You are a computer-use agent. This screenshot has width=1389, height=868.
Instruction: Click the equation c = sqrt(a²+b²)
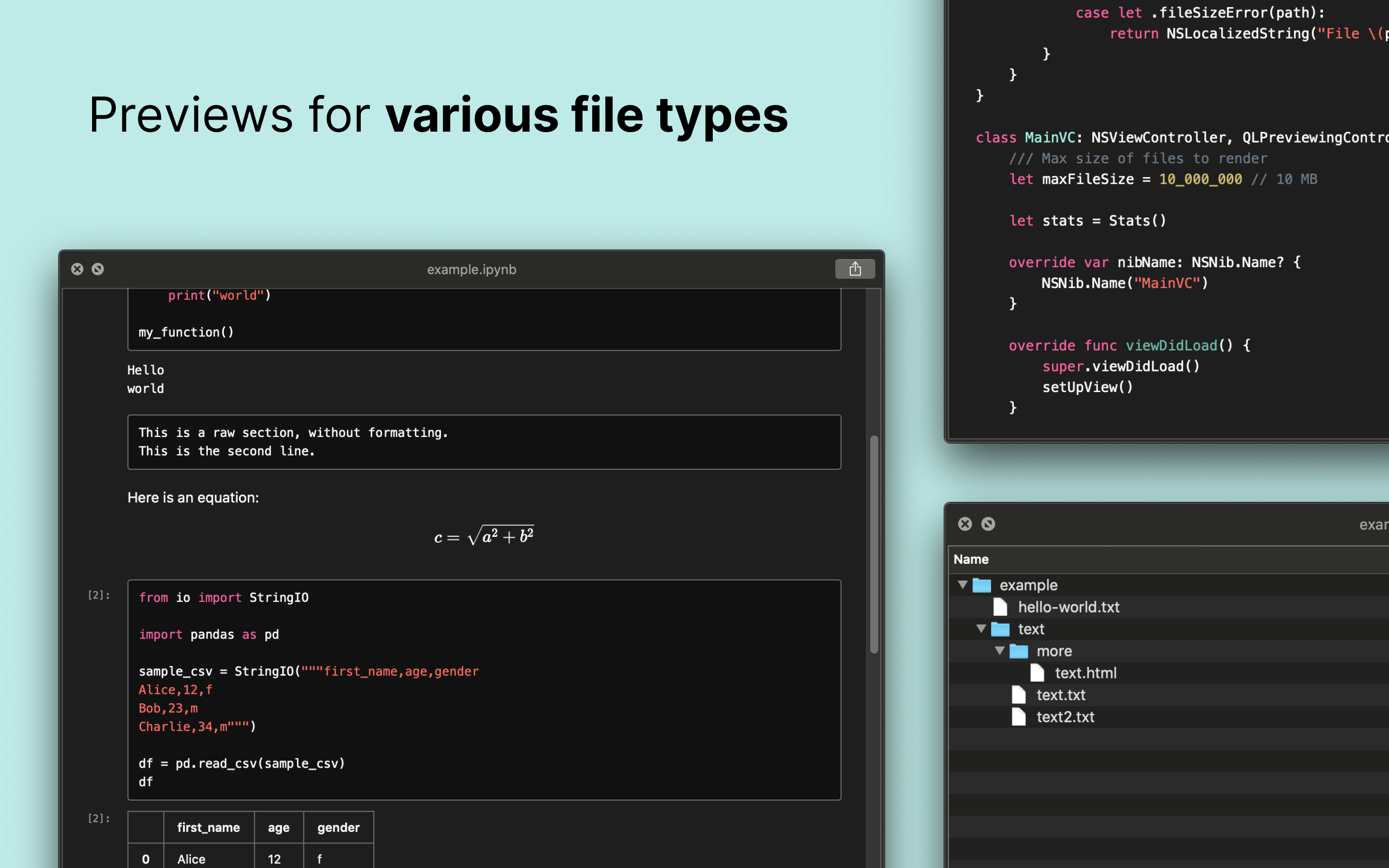[484, 536]
